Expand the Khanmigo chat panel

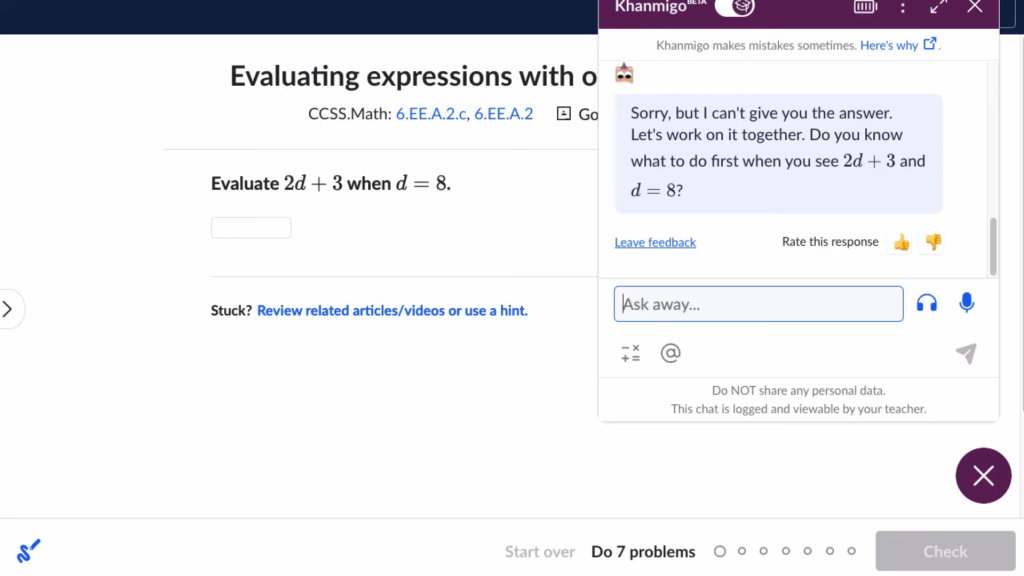click(938, 7)
